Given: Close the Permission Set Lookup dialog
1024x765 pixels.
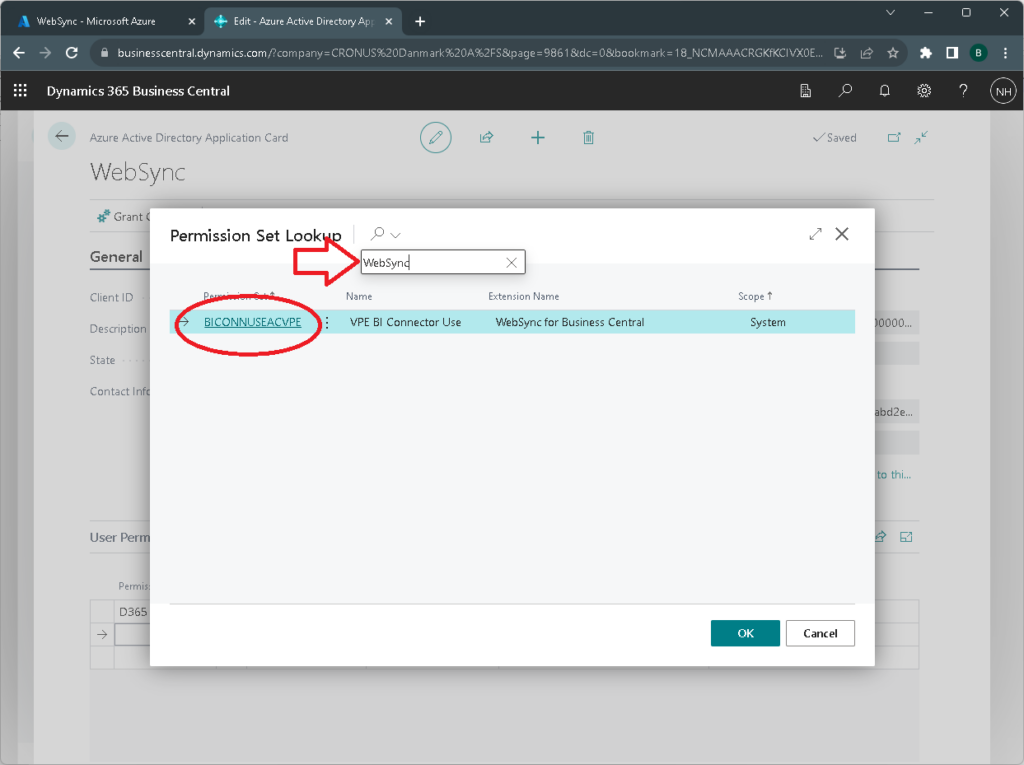Looking at the screenshot, I should (842, 234).
